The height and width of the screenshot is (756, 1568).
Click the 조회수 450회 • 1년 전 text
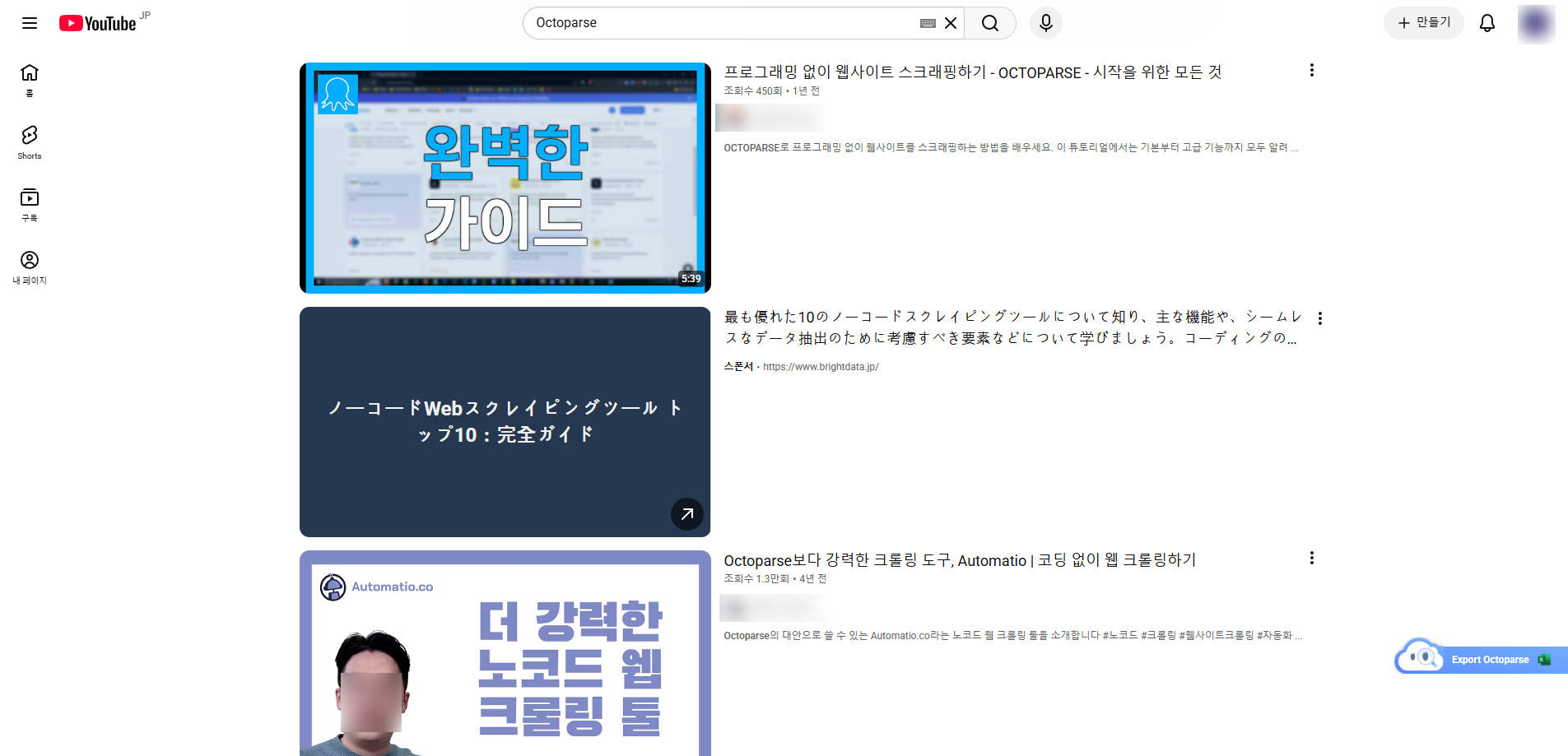pos(771,91)
